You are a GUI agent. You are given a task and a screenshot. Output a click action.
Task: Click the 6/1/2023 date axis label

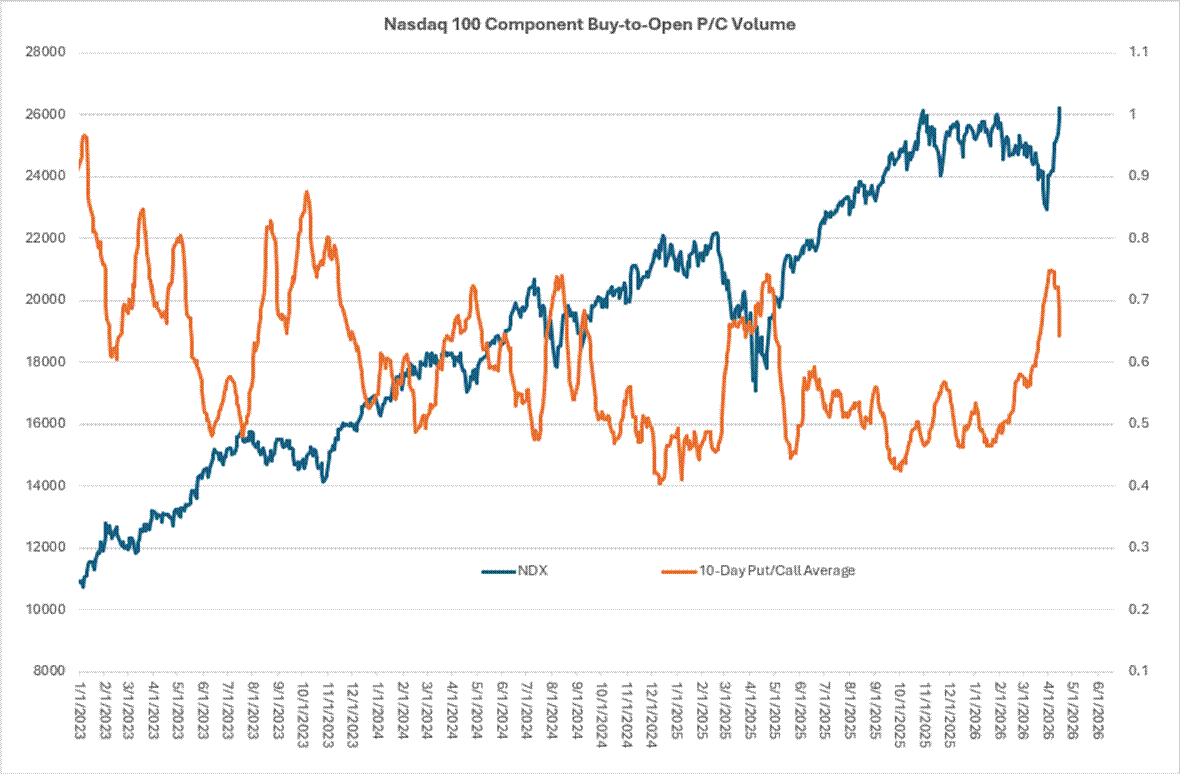(x=203, y=710)
